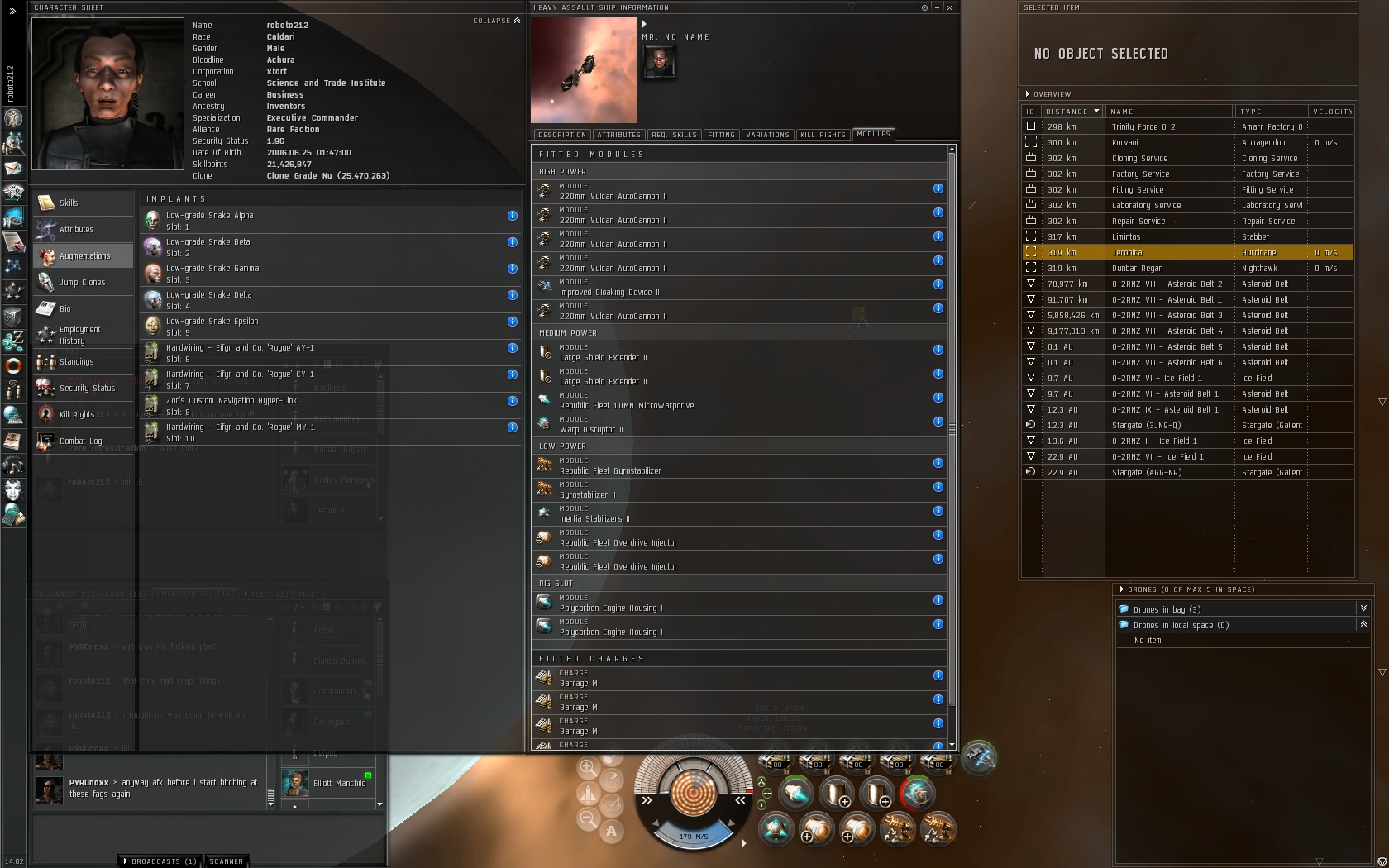
Task: Open Jump Clones section of the character sheet
Action: click(x=84, y=282)
